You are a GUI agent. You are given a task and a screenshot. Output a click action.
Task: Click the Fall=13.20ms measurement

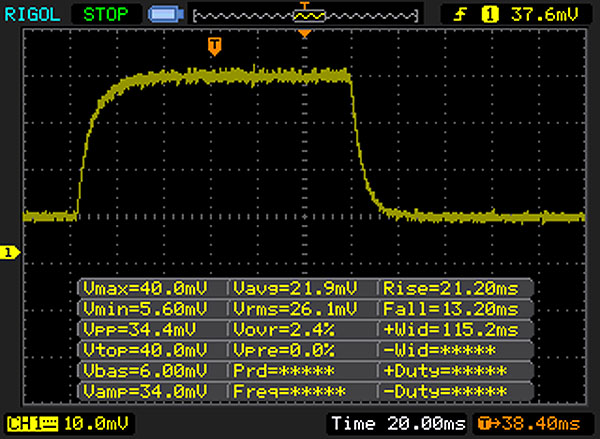(451, 309)
